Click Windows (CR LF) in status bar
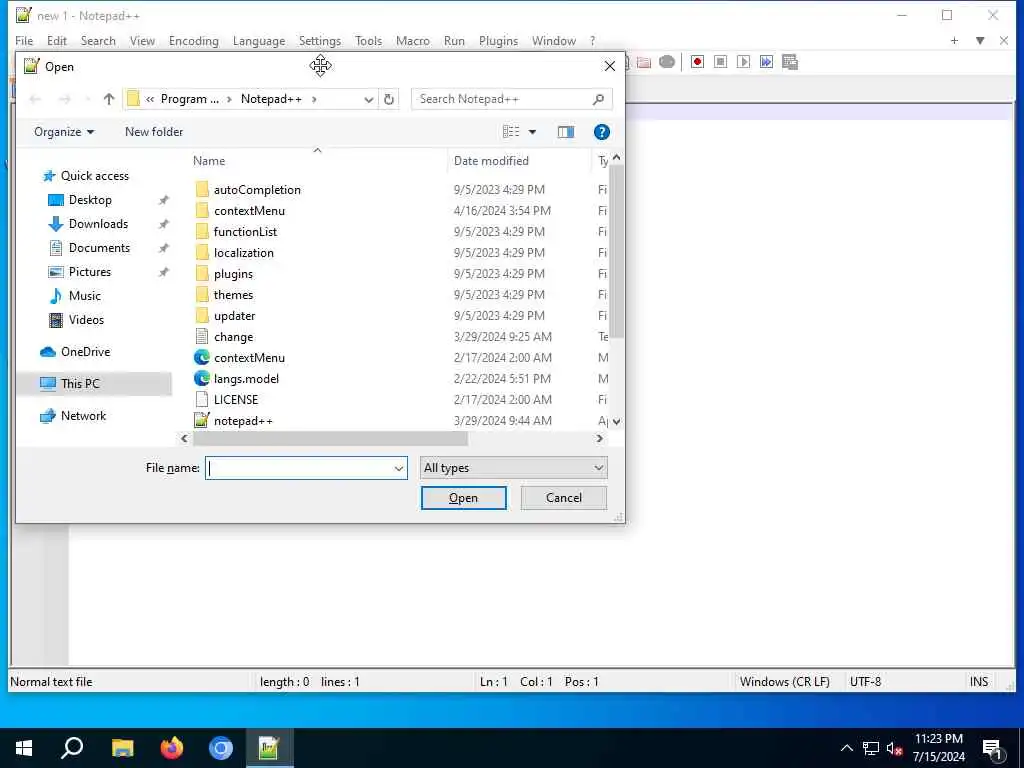This screenshot has width=1024, height=768. (x=784, y=682)
